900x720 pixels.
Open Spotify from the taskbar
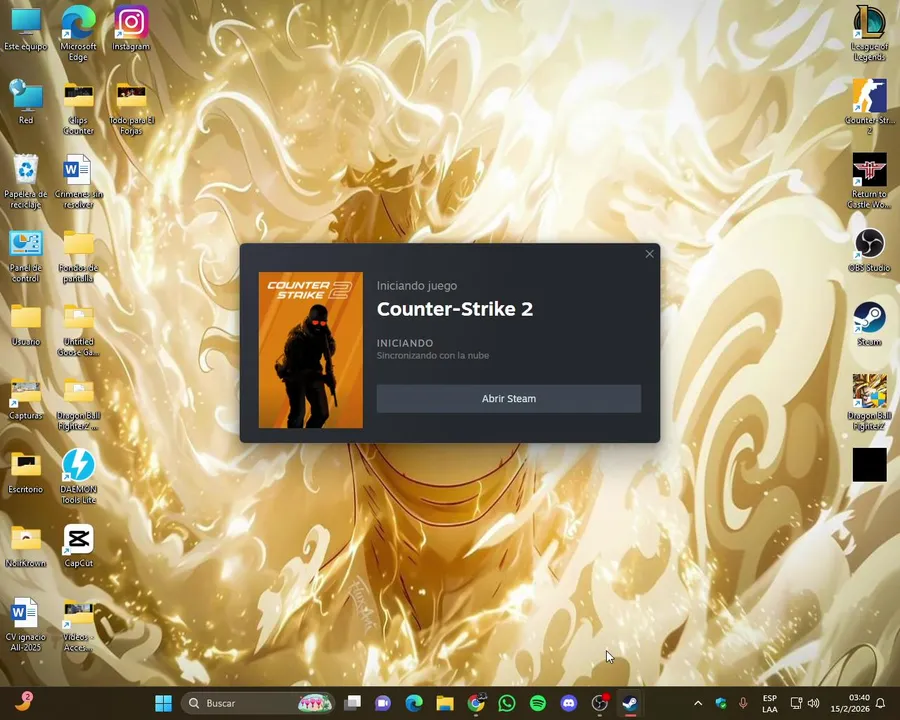point(538,703)
